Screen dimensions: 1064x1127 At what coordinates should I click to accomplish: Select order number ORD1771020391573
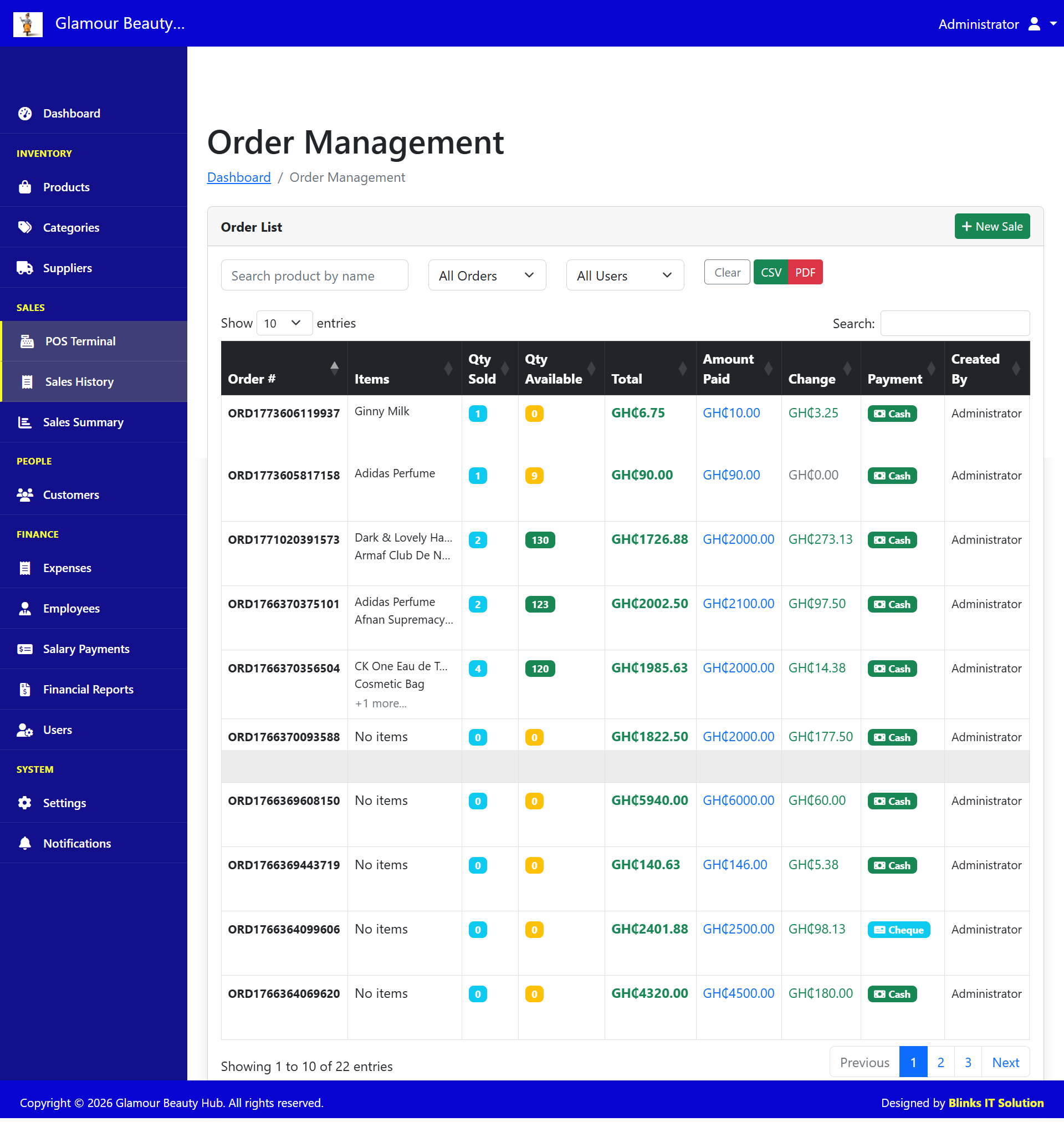284,540
